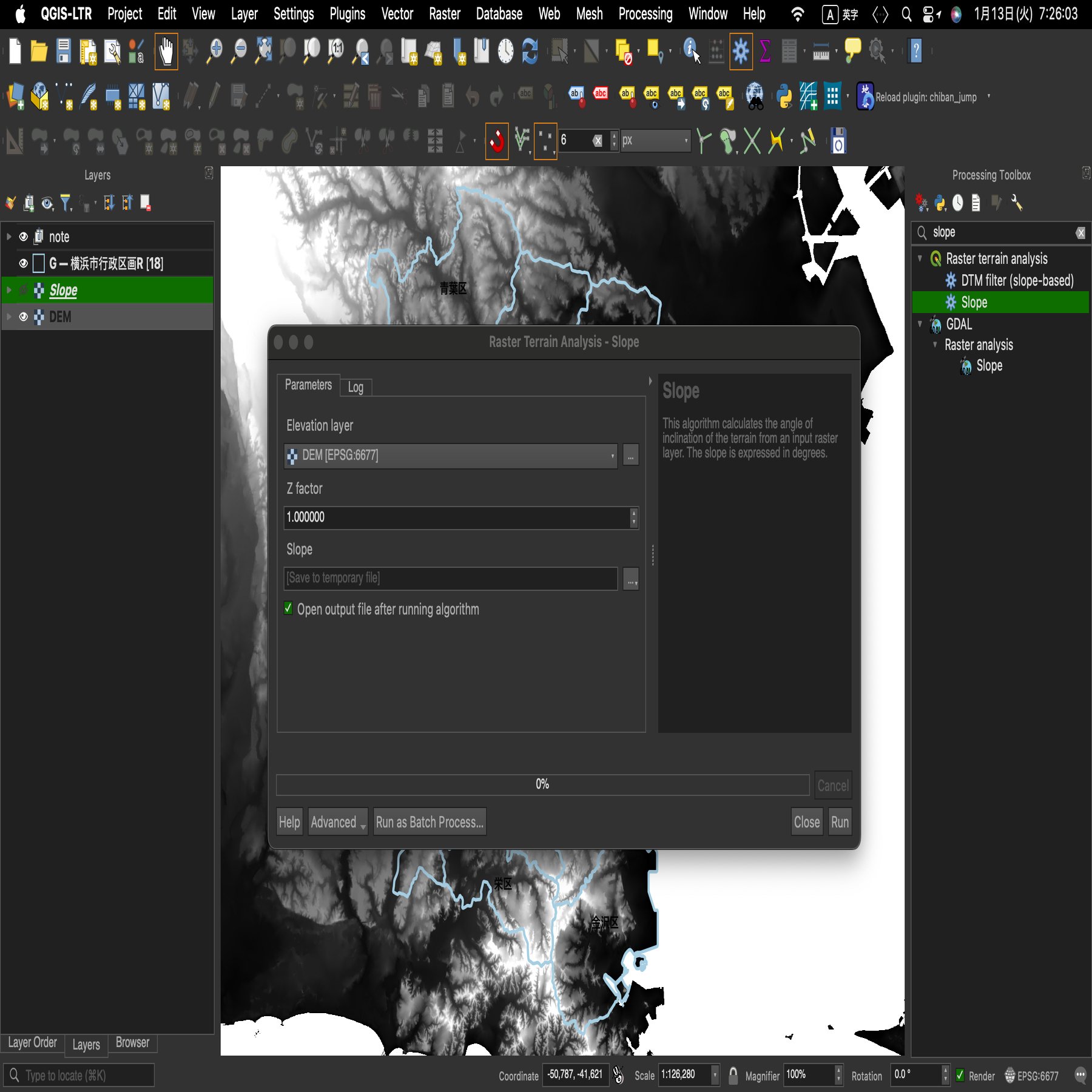The width and height of the screenshot is (1092, 1092).
Task: Open the temporal controller clock icon
Action: [x=505, y=51]
